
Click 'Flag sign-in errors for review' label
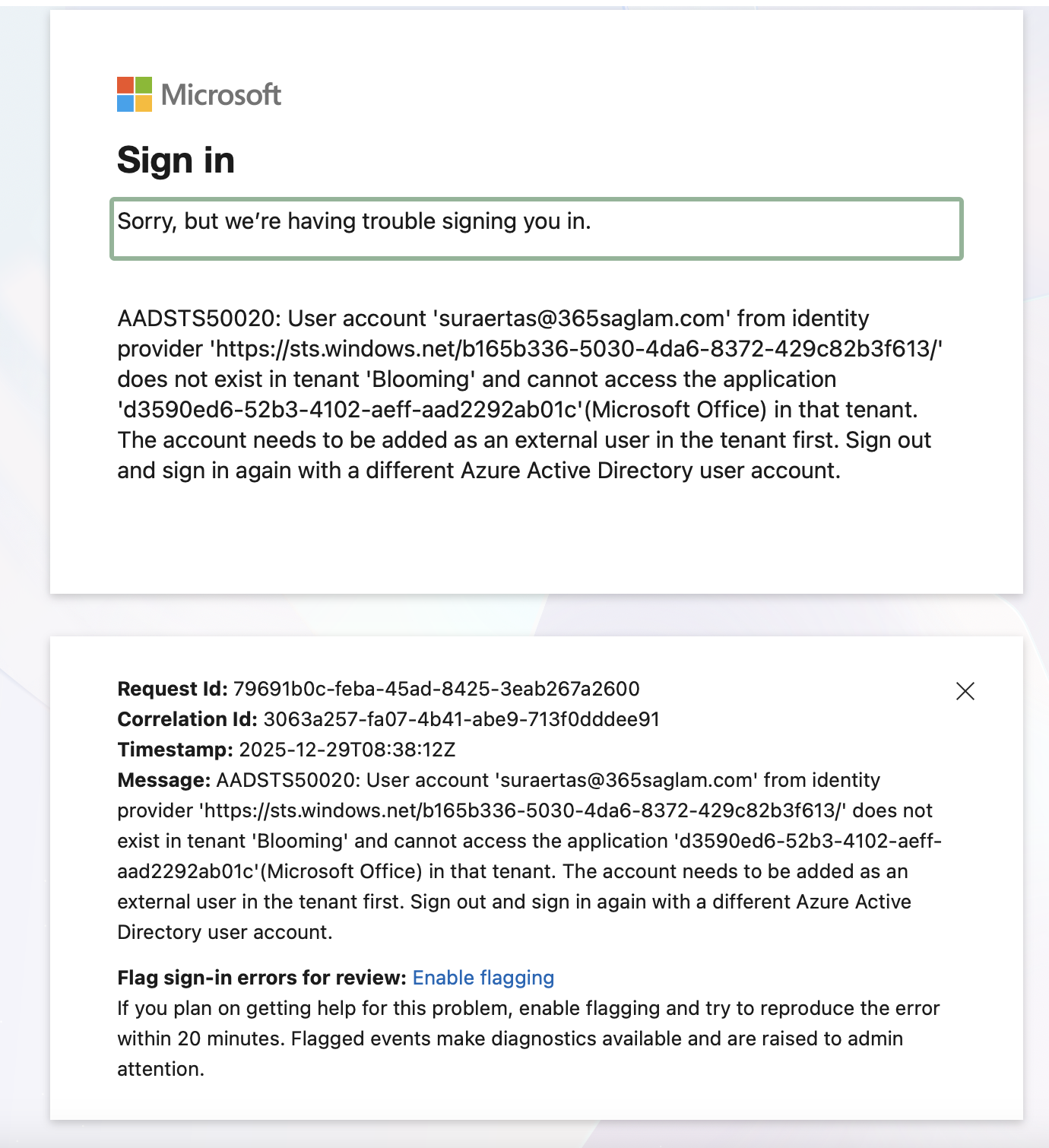tap(262, 978)
